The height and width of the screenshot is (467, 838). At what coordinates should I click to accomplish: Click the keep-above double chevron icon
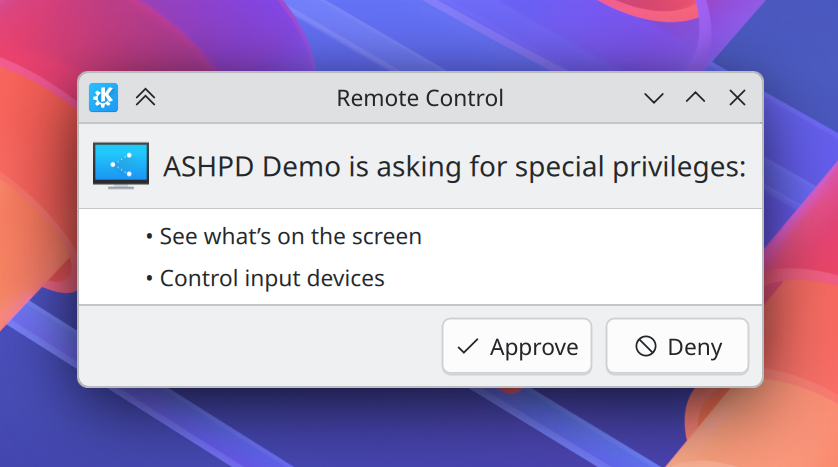145,97
